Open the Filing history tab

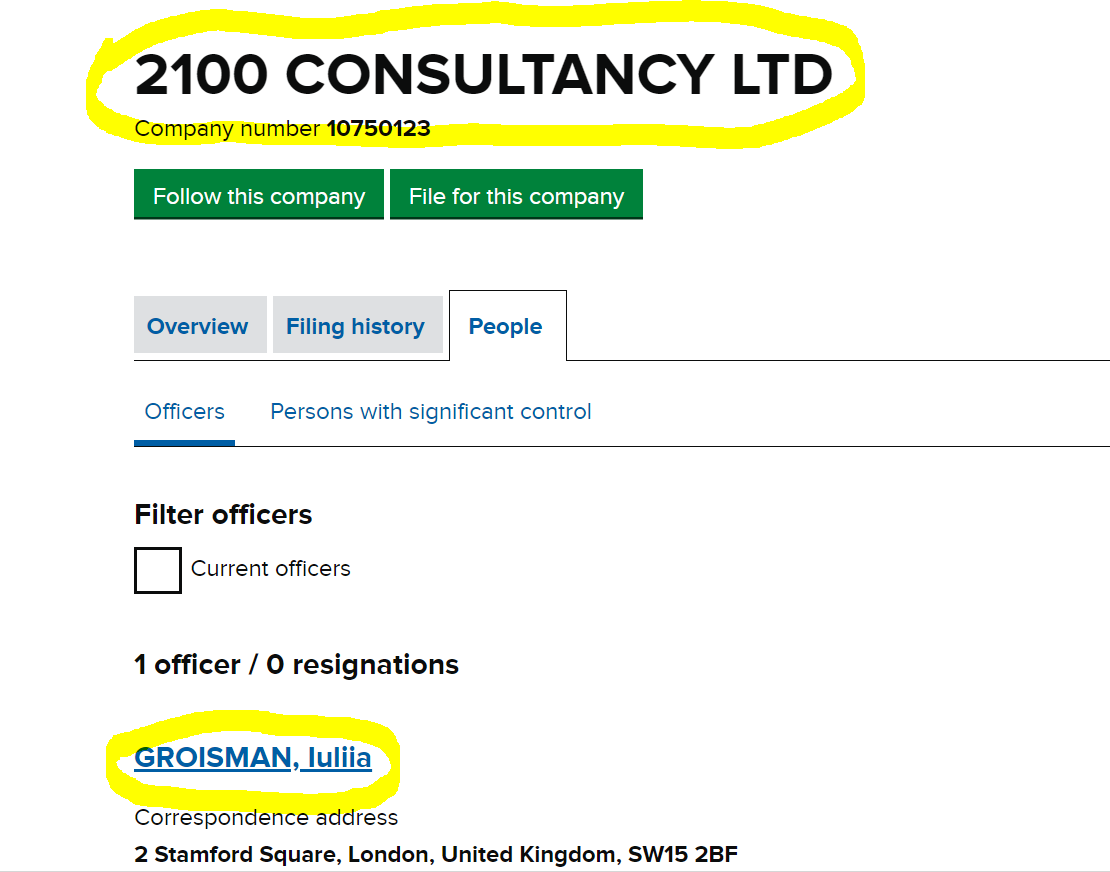tap(355, 326)
